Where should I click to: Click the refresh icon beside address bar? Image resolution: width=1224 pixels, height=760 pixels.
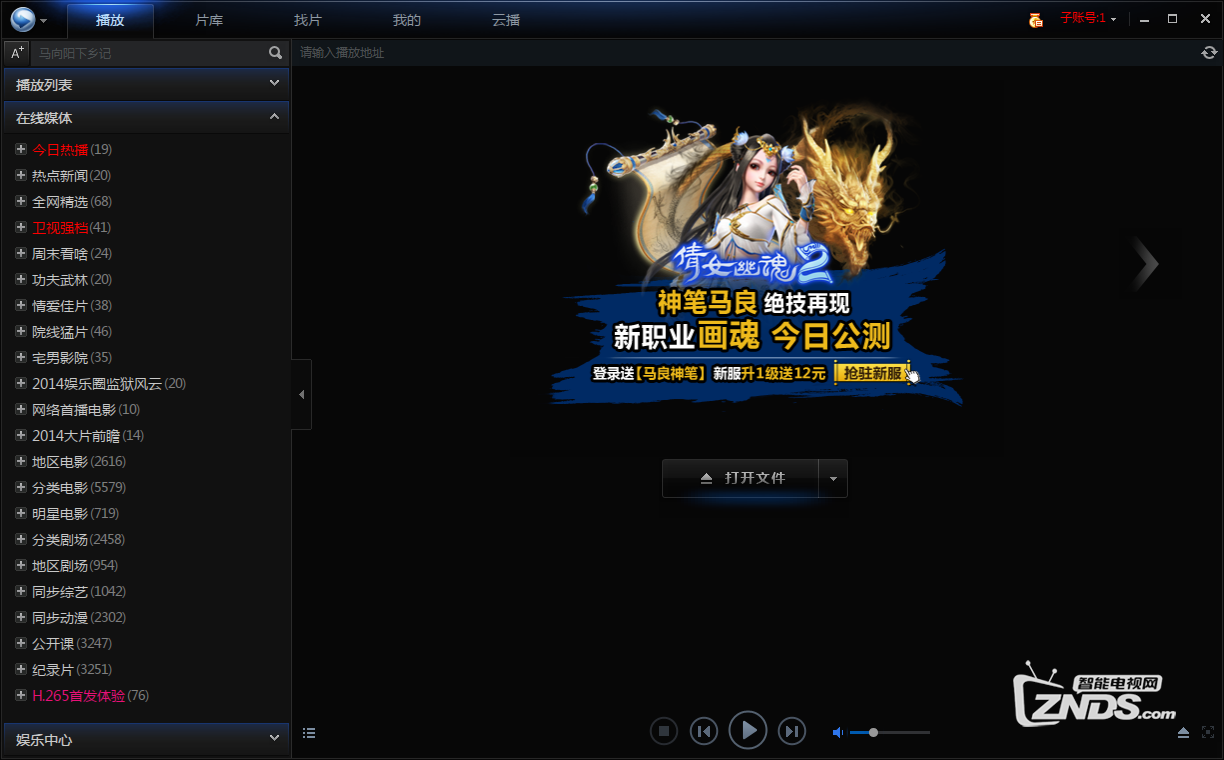(x=1209, y=53)
